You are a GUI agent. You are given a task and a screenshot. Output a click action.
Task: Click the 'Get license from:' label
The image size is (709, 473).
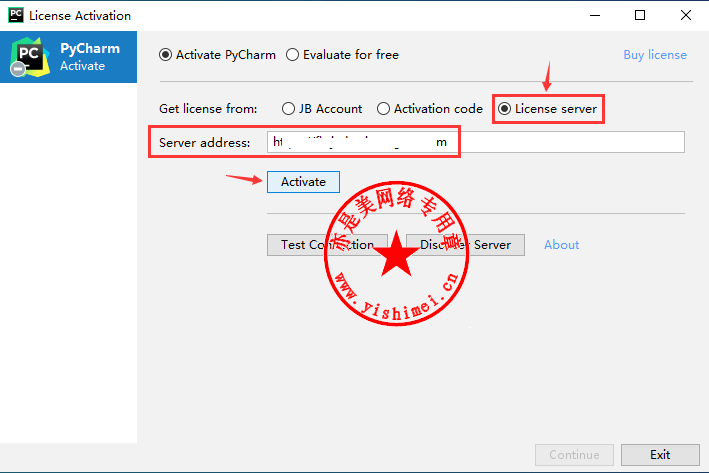tap(208, 109)
